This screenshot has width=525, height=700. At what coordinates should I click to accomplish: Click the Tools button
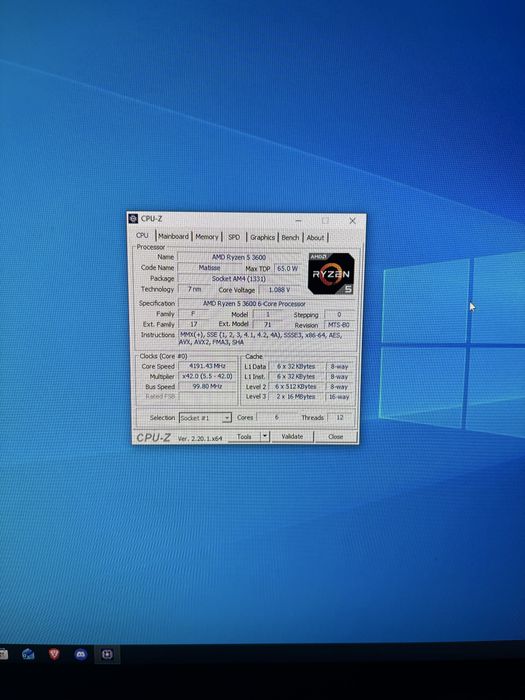pyautogui.click(x=244, y=437)
